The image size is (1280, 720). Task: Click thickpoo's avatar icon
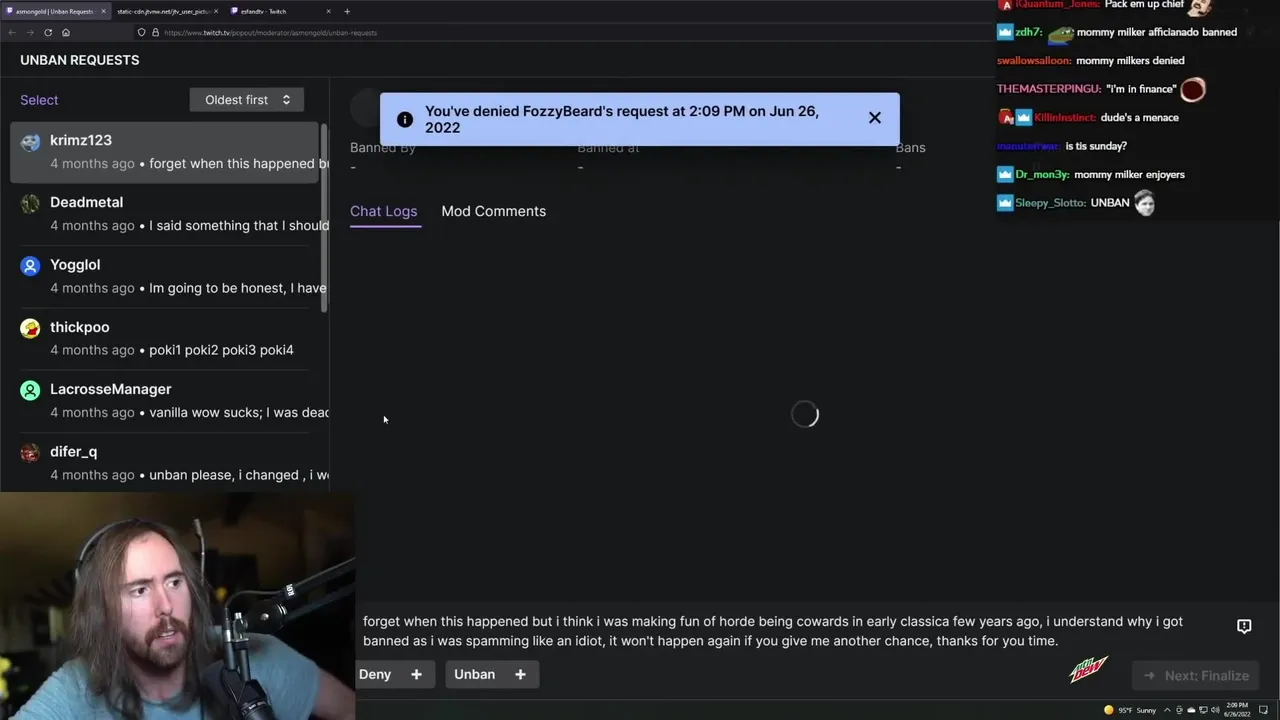[x=30, y=327]
